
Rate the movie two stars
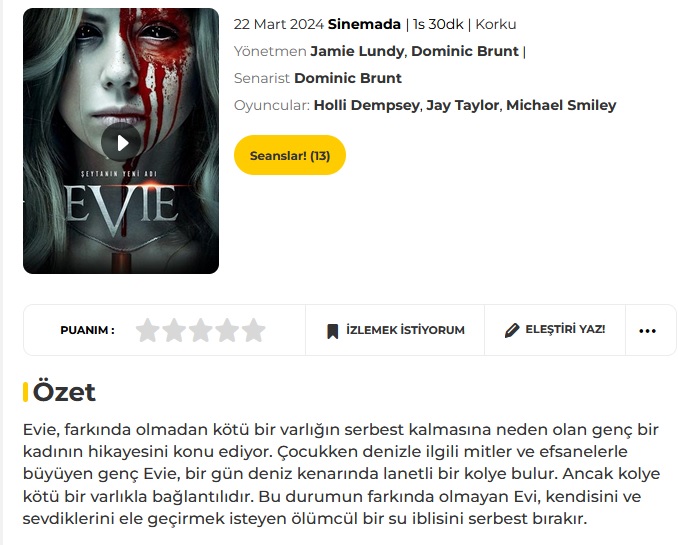tap(174, 330)
